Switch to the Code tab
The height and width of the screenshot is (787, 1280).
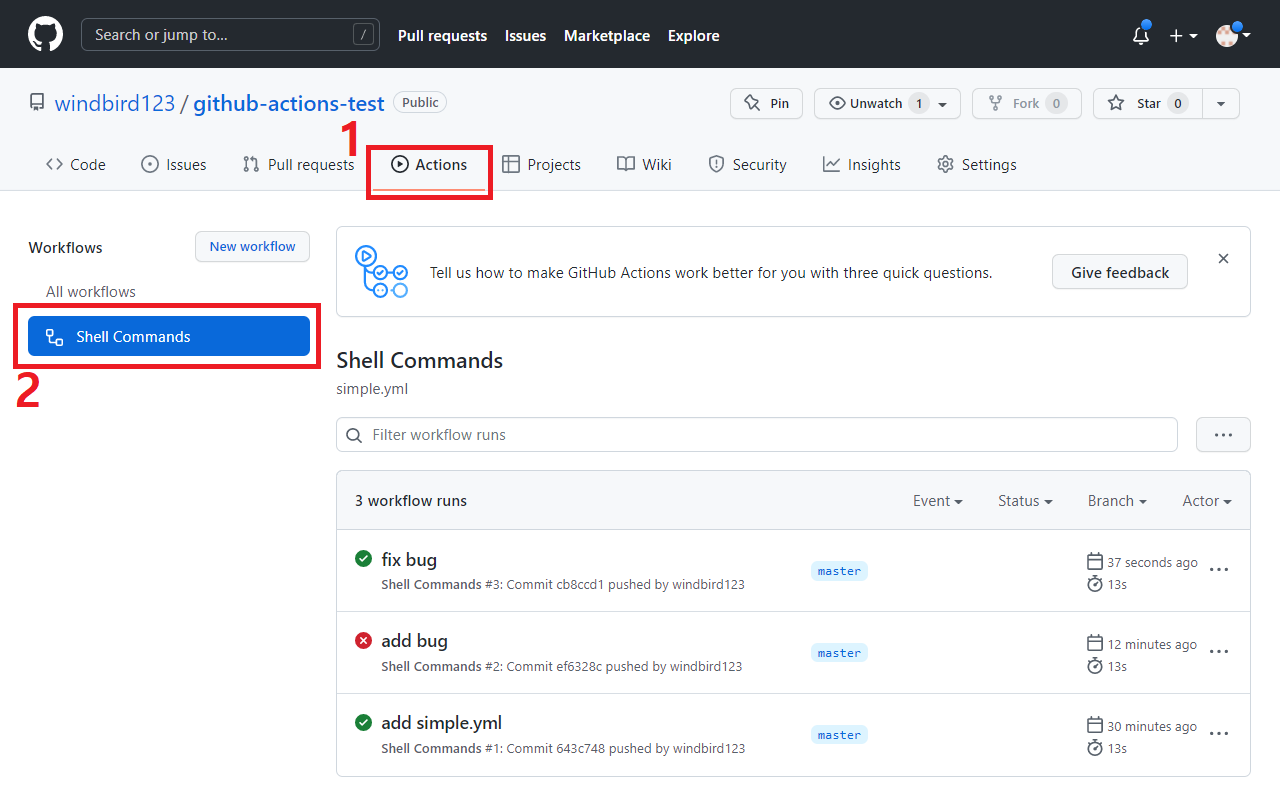76,164
